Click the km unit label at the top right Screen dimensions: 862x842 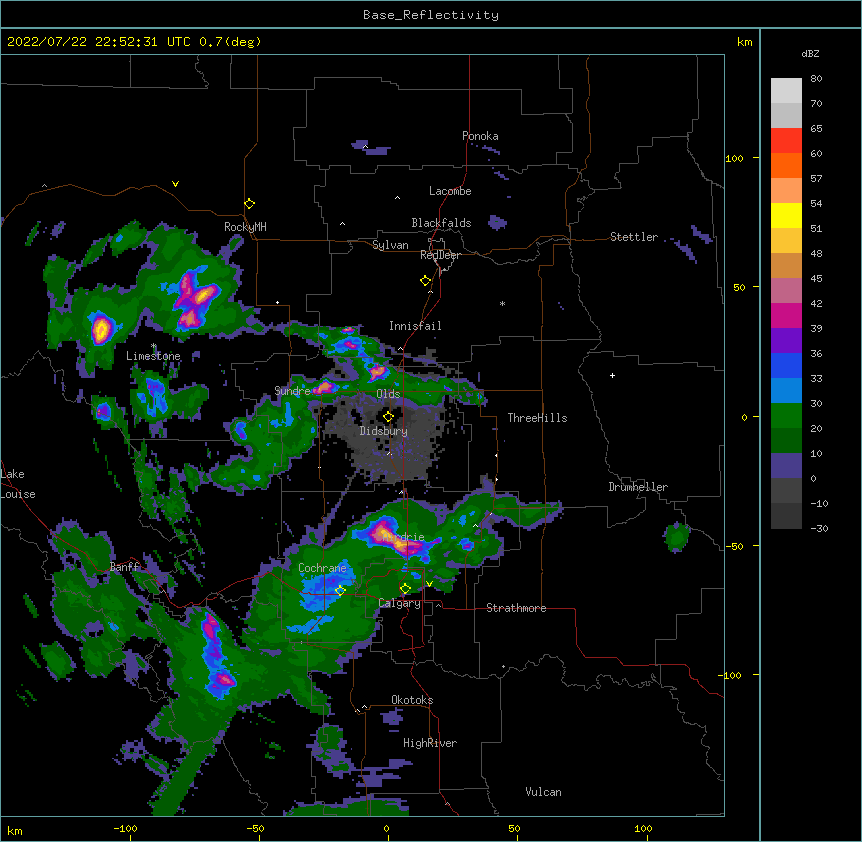point(744,42)
